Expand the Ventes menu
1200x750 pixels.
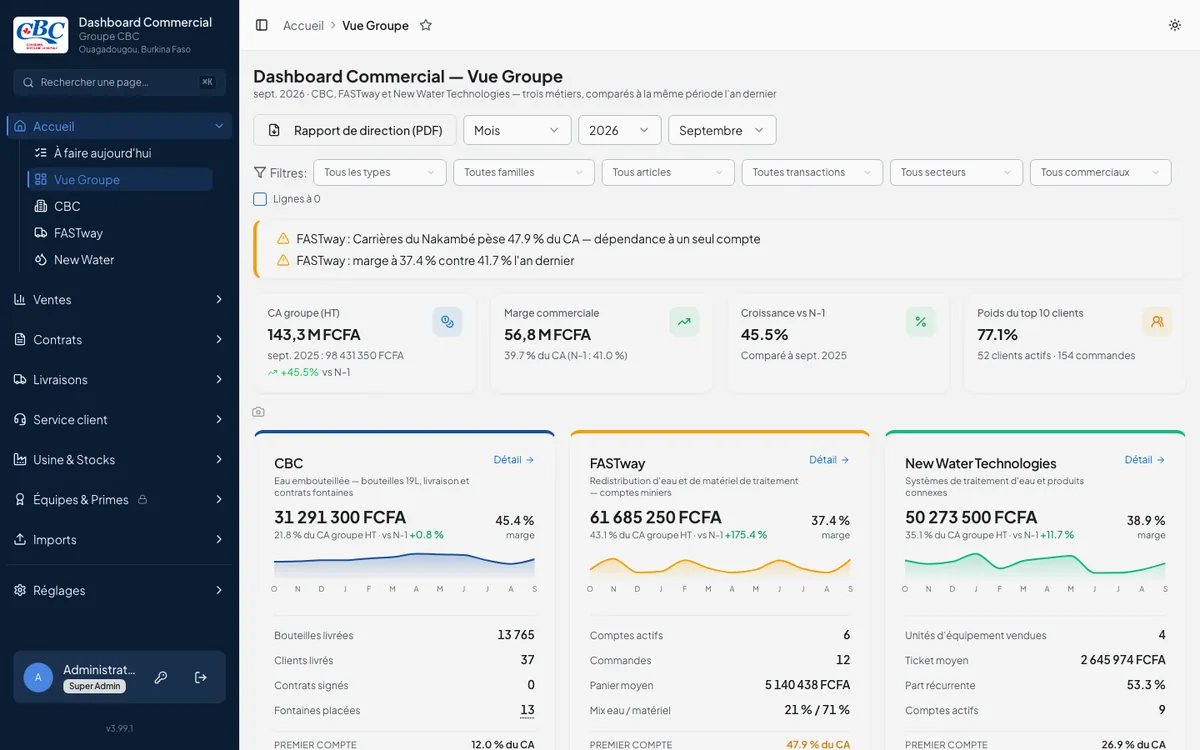click(119, 299)
